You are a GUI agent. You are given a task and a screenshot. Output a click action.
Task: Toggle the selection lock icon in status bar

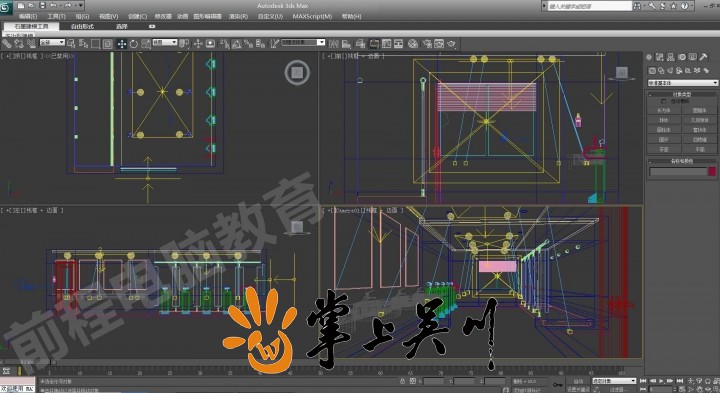coord(402,381)
